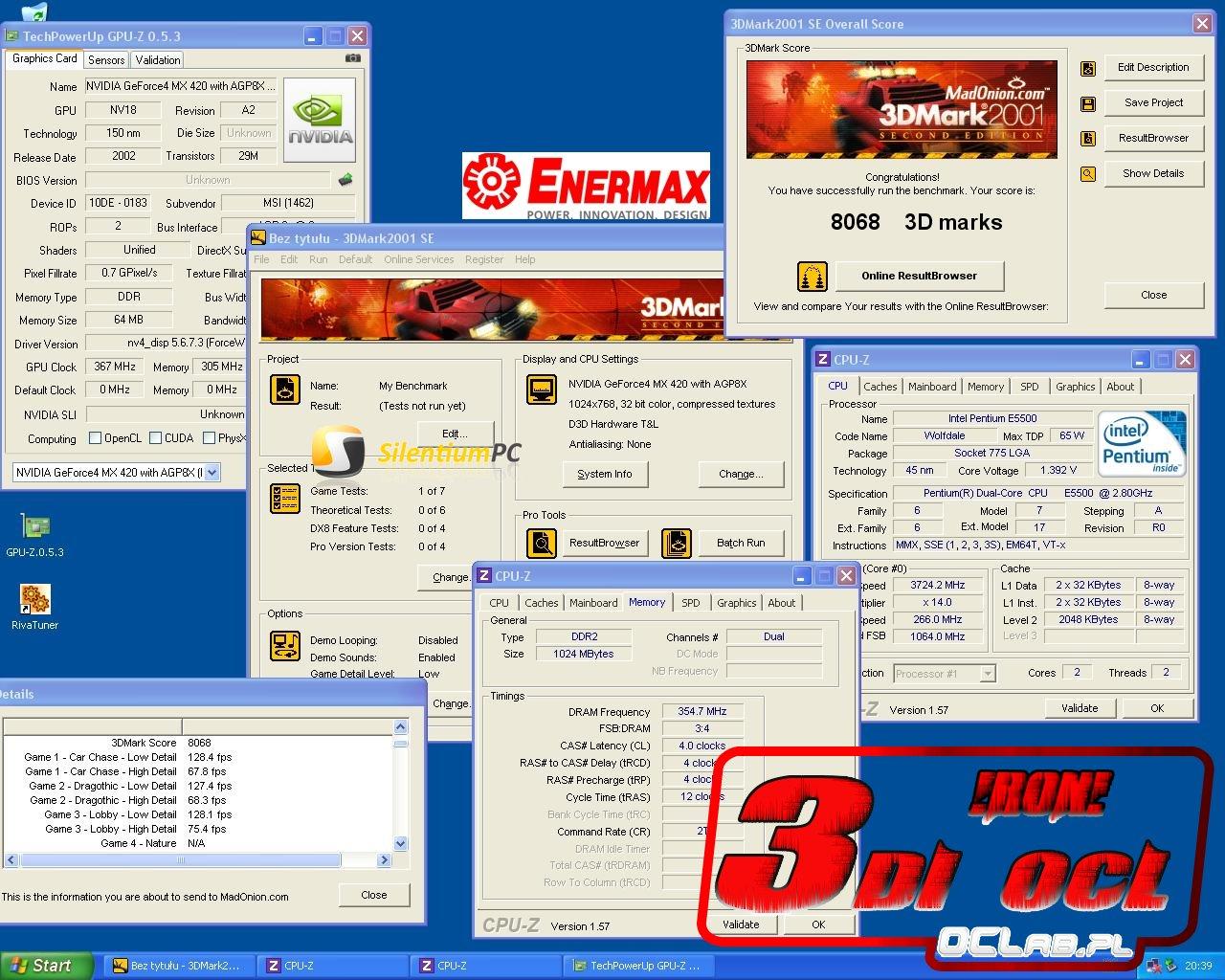Click Edit Description icon in score window
1225x980 pixels.
[x=1088, y=68]
